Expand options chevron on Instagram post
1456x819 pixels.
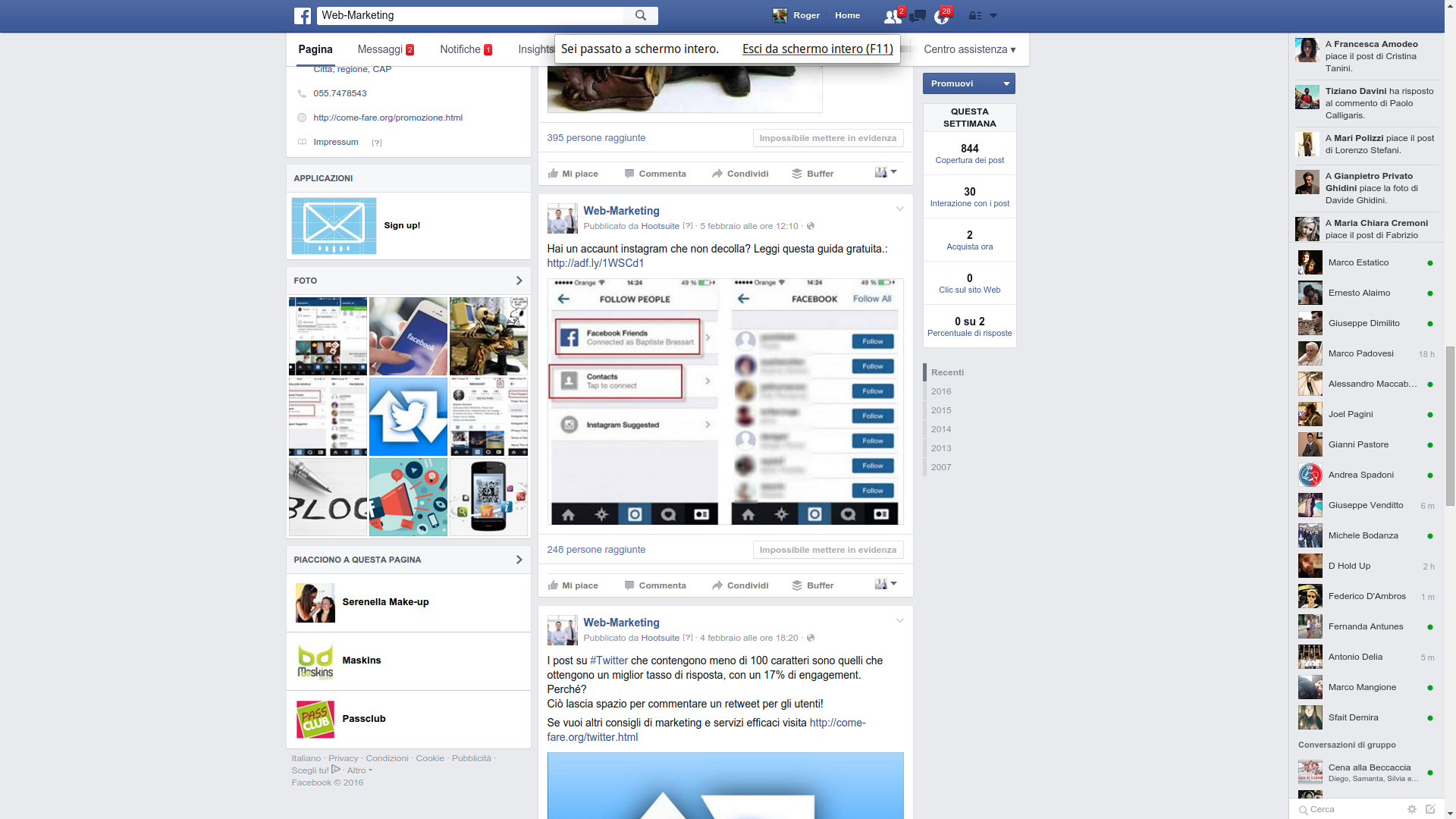[900, 209]
